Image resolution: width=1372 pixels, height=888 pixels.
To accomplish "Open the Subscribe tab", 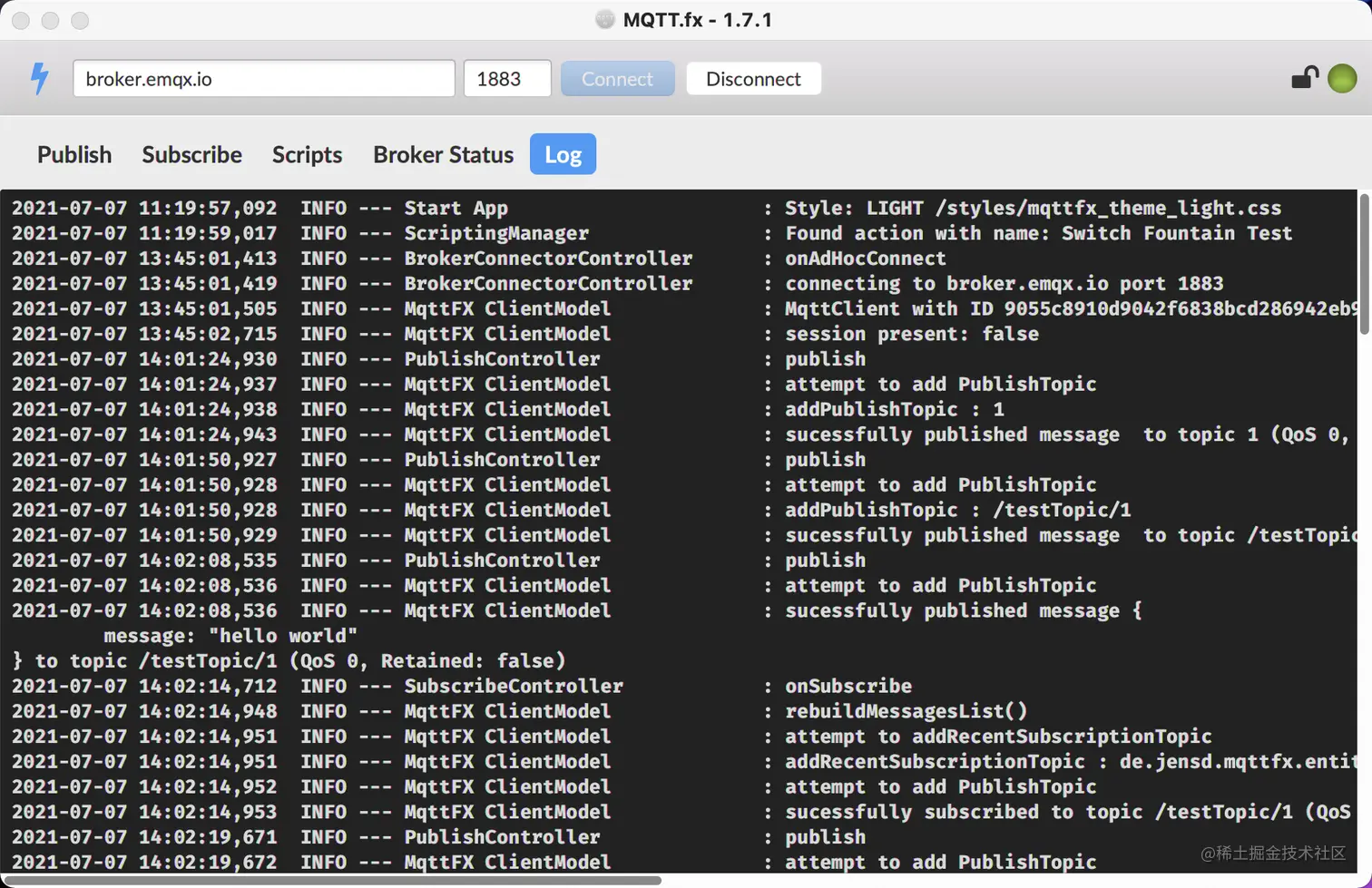I will click(191, 154).
